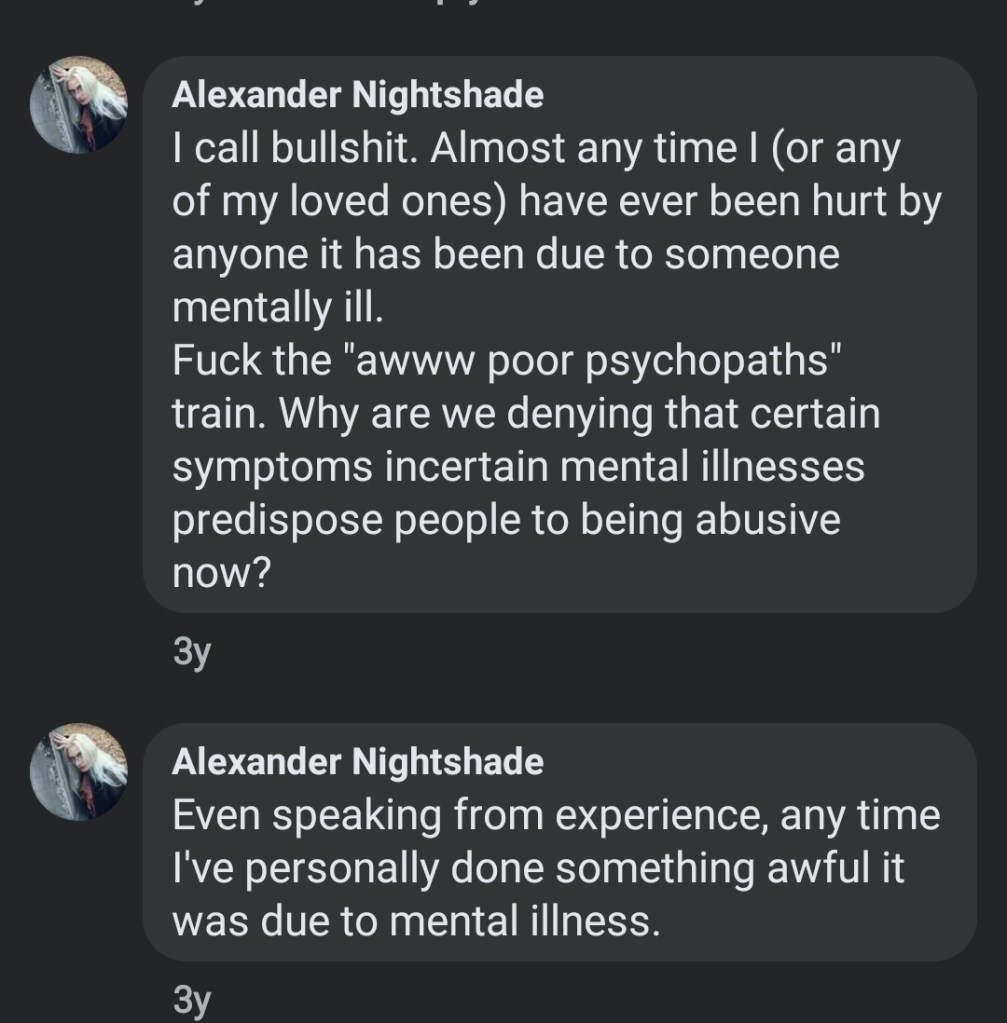This screenshot has width=1007, height=1023.
Task: Click the 3y timestamp under first comment
Action: 192,652
